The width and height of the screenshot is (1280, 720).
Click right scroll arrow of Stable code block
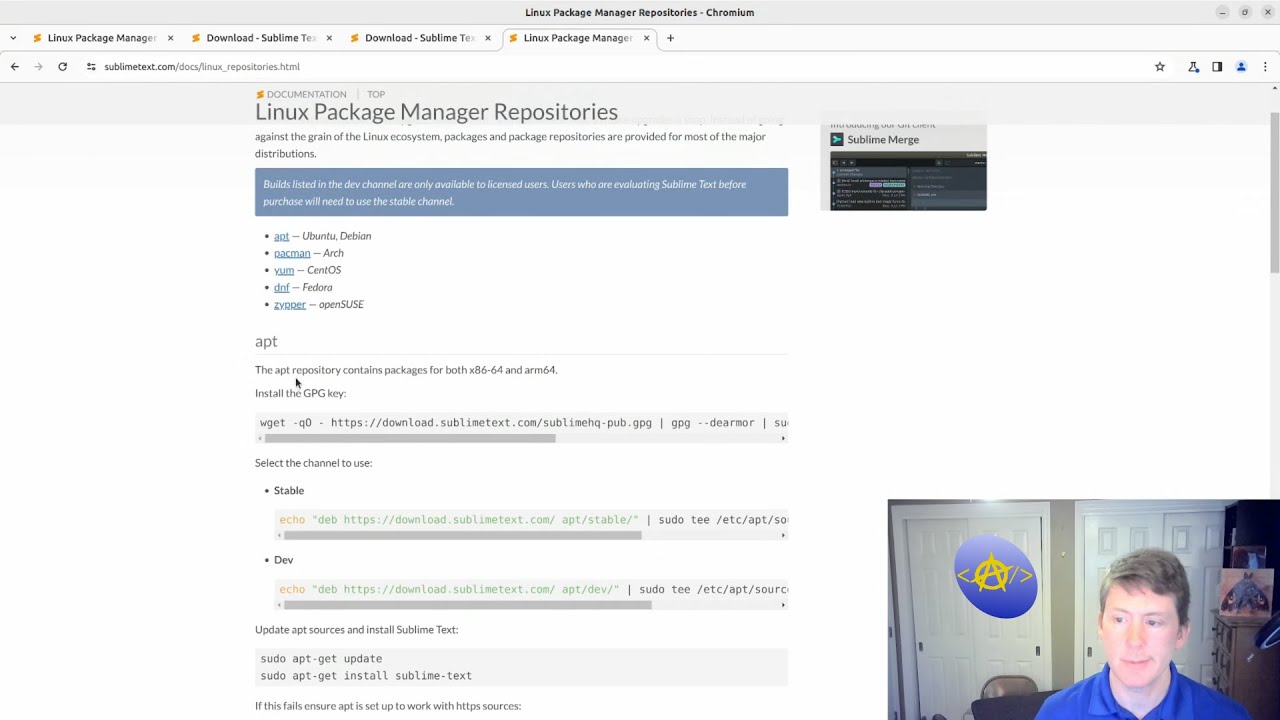point(783,535)
